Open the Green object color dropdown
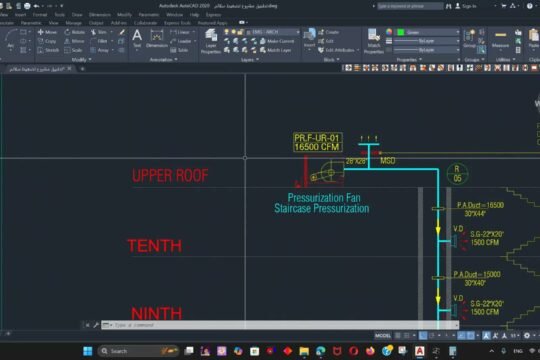This screenshot has width=540, height=360. [x=428, y=32]
